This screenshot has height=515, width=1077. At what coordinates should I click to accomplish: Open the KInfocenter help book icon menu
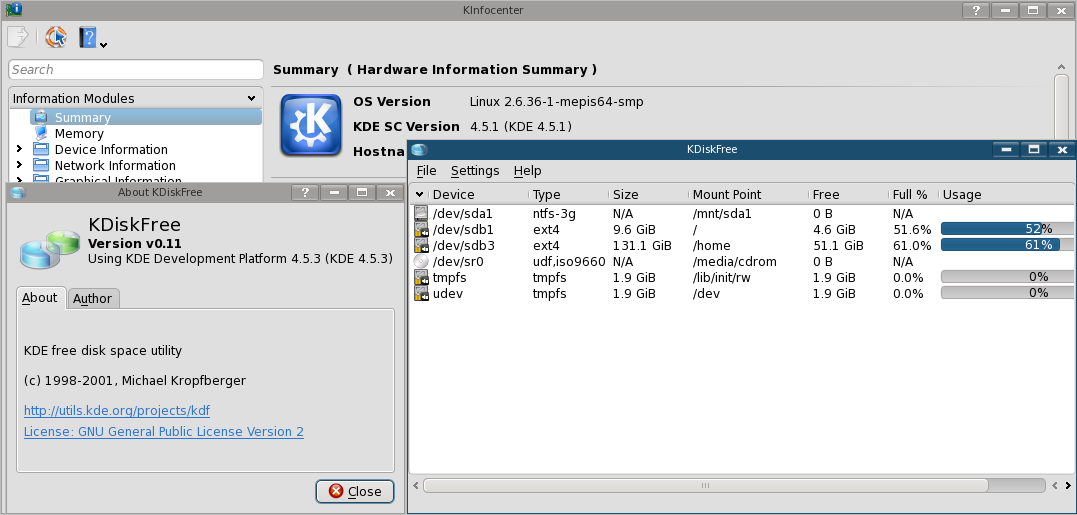pyautogui.click(x=89, y=36)
